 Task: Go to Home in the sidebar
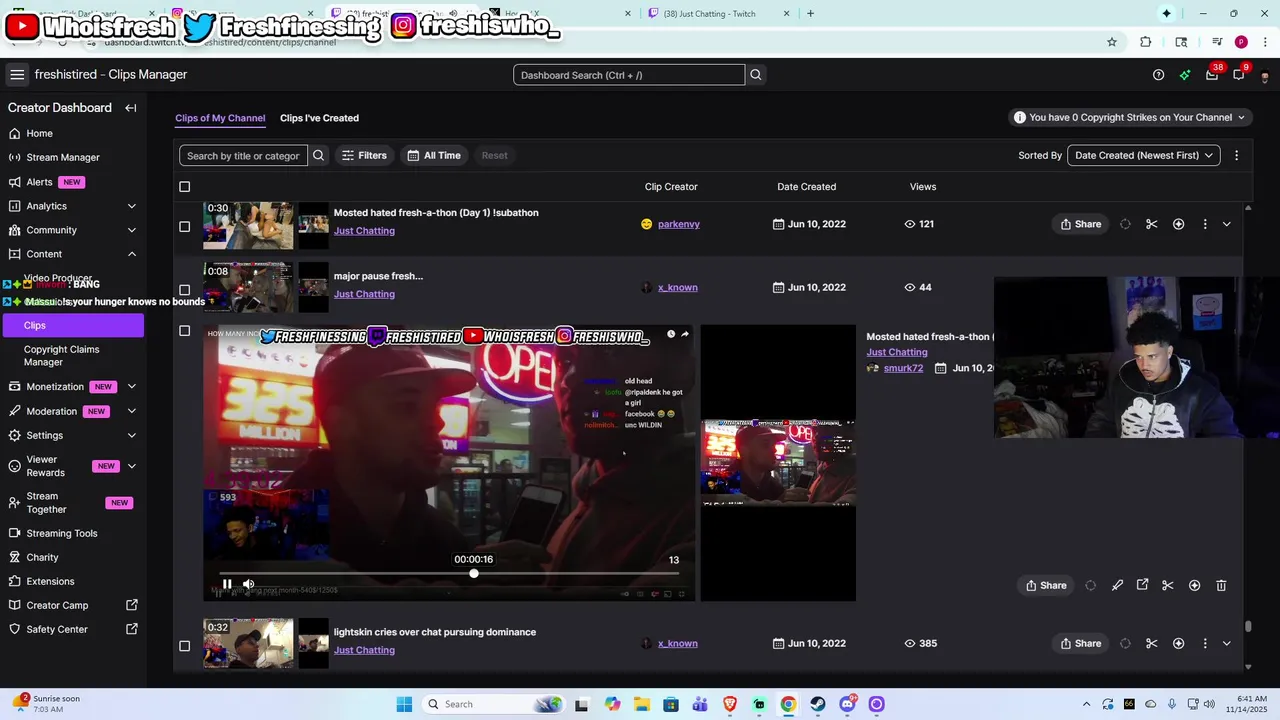[39, 133]
